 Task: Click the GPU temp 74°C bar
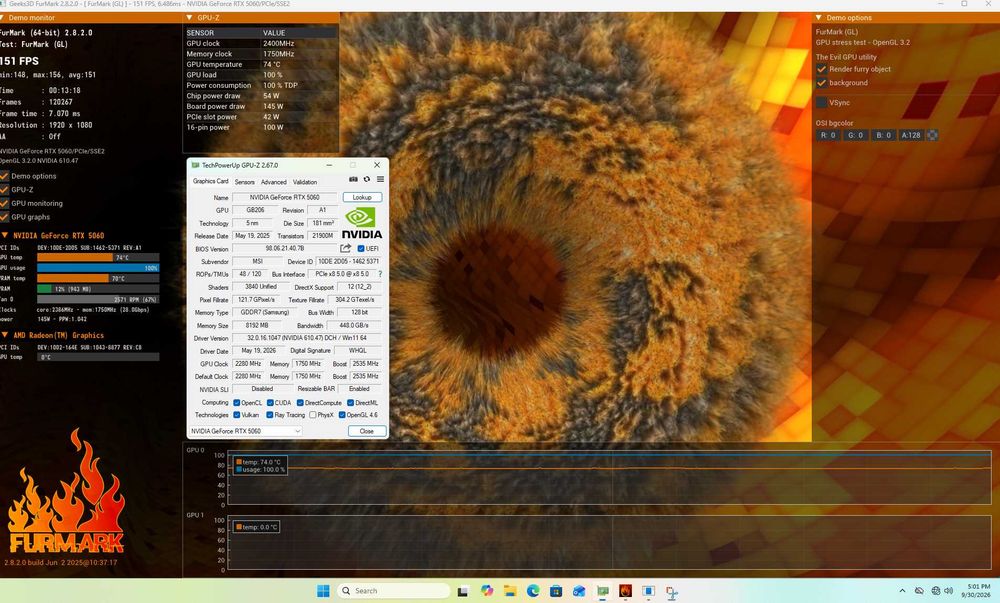[x=98, y=258]
